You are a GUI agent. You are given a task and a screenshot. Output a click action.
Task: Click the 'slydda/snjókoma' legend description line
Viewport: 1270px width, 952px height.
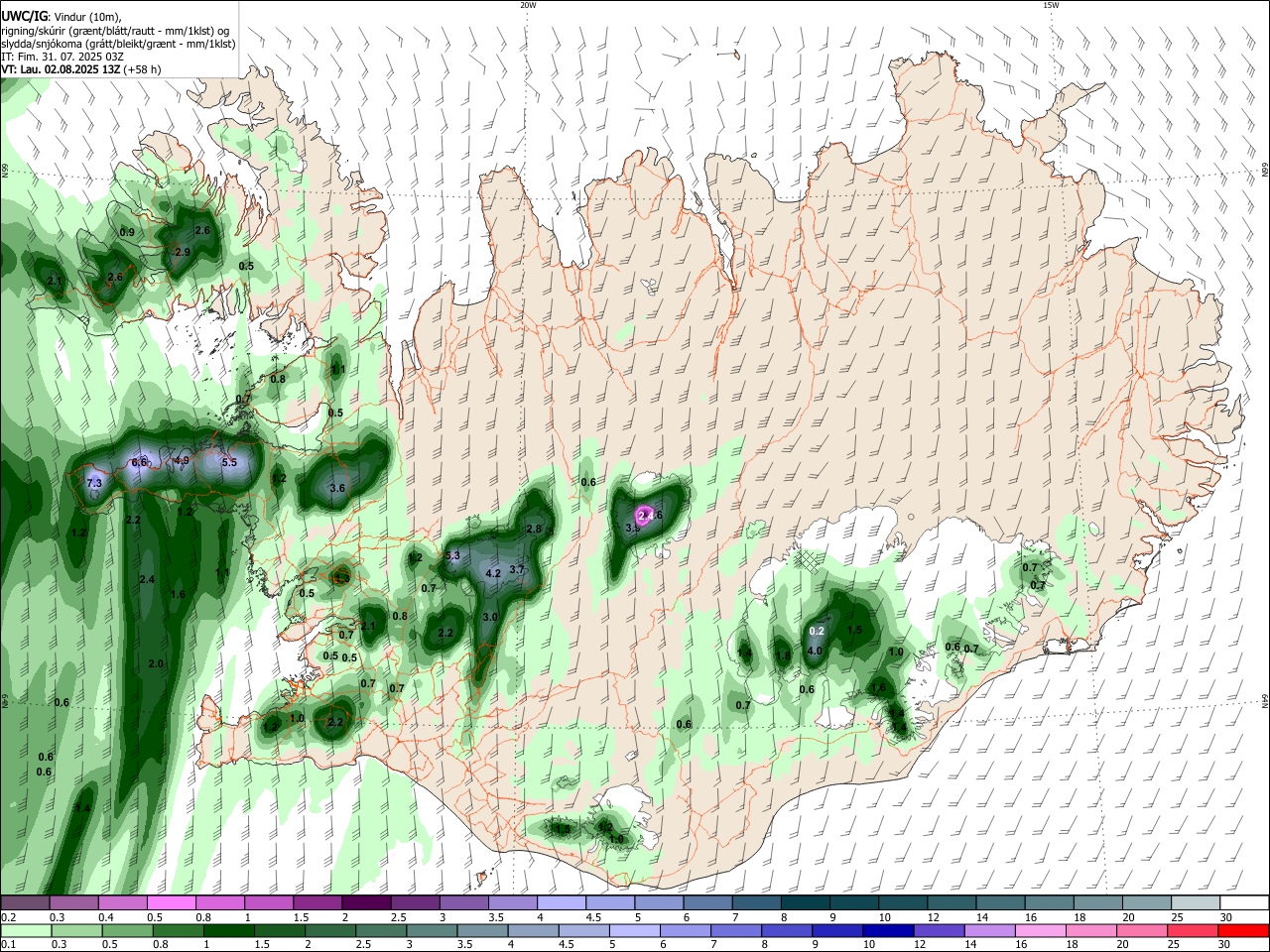[118, 44]
